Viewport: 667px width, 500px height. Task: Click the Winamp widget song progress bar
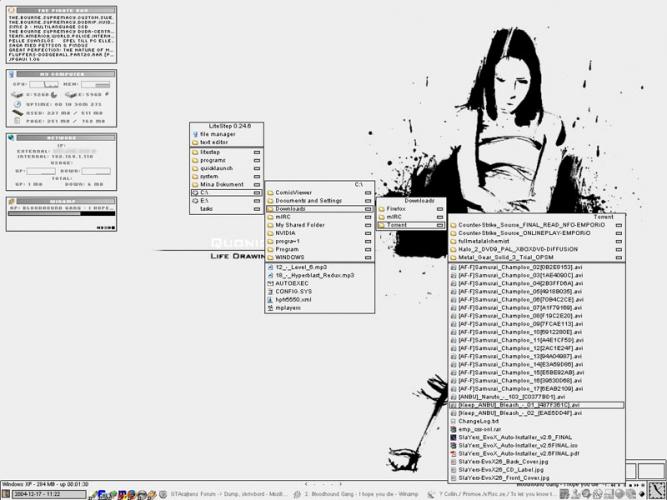(x=62, y=214)
